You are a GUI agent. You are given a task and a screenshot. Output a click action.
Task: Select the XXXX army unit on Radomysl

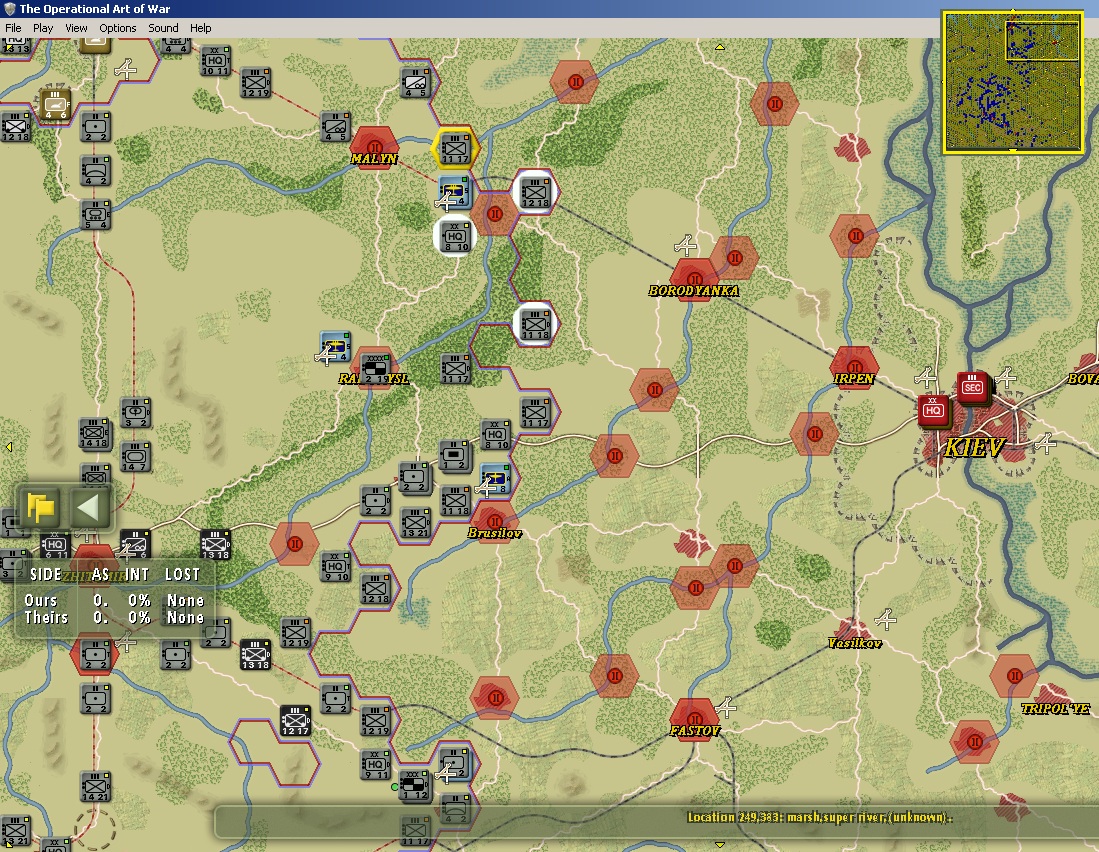(374, 368)
